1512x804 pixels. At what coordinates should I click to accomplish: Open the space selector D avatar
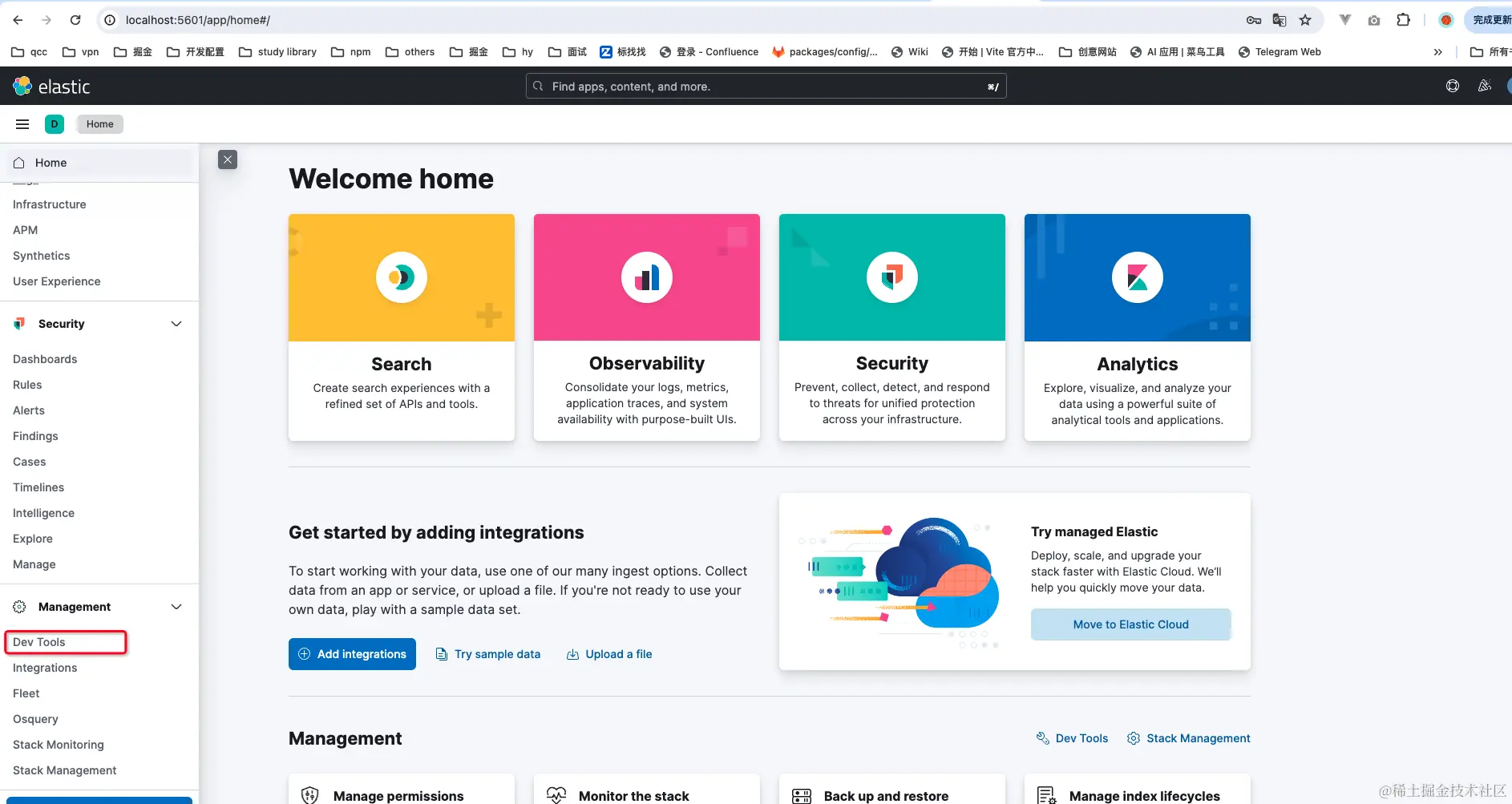[55, 124]
